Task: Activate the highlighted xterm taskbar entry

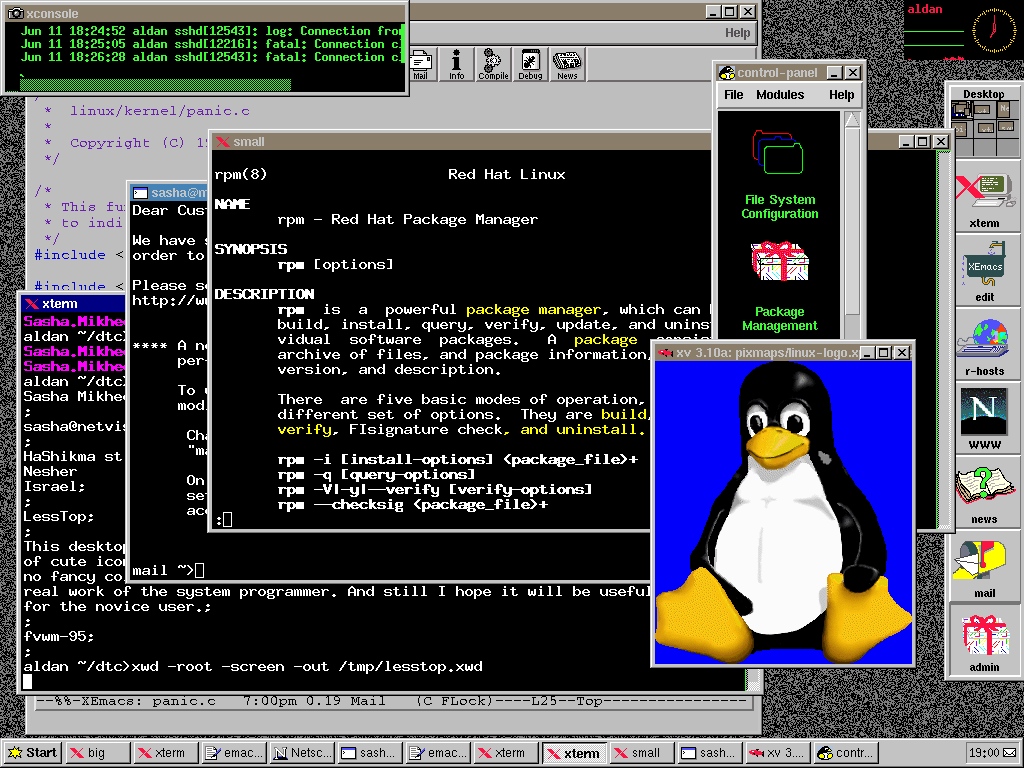Action: tap(575, 753)
